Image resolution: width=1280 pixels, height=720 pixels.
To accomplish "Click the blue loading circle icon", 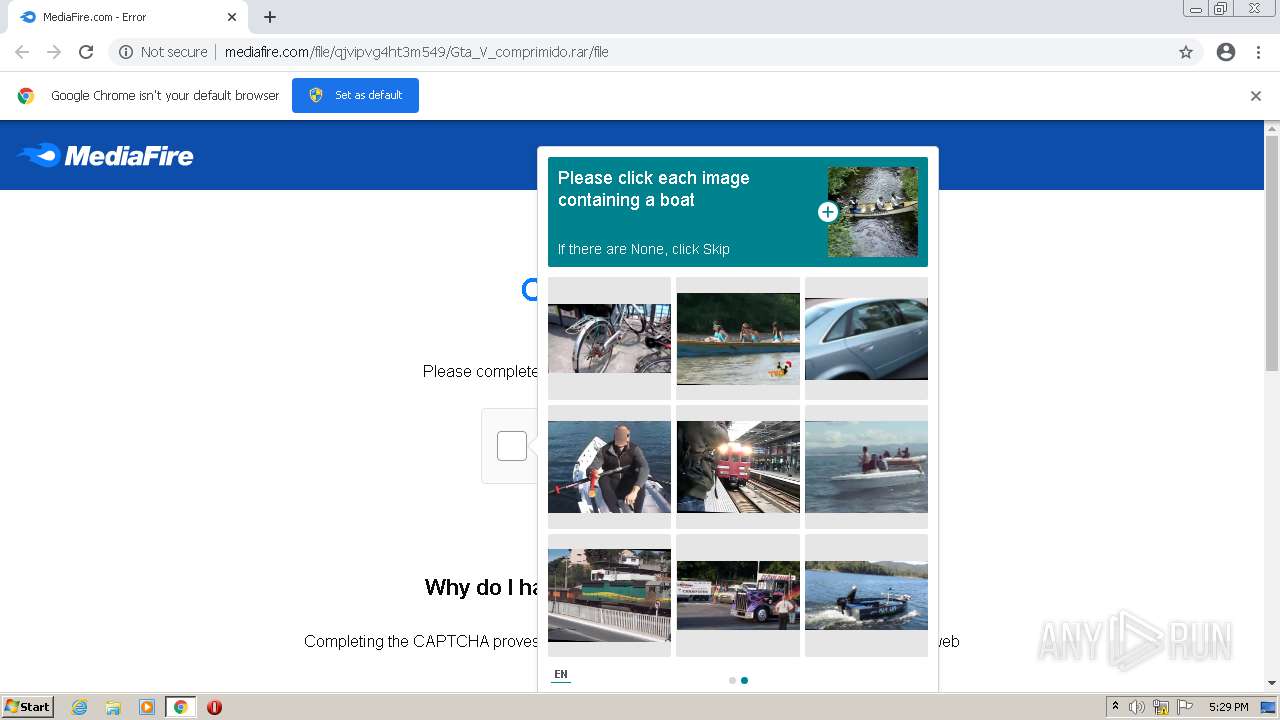I will 531,290.
